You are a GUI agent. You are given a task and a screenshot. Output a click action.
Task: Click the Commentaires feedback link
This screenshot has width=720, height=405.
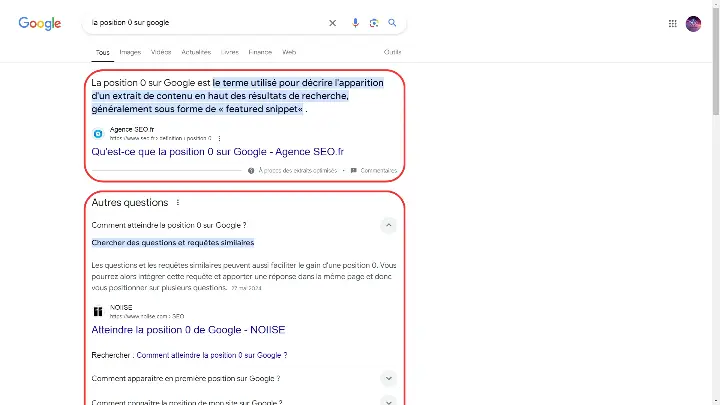click(374, 170)
